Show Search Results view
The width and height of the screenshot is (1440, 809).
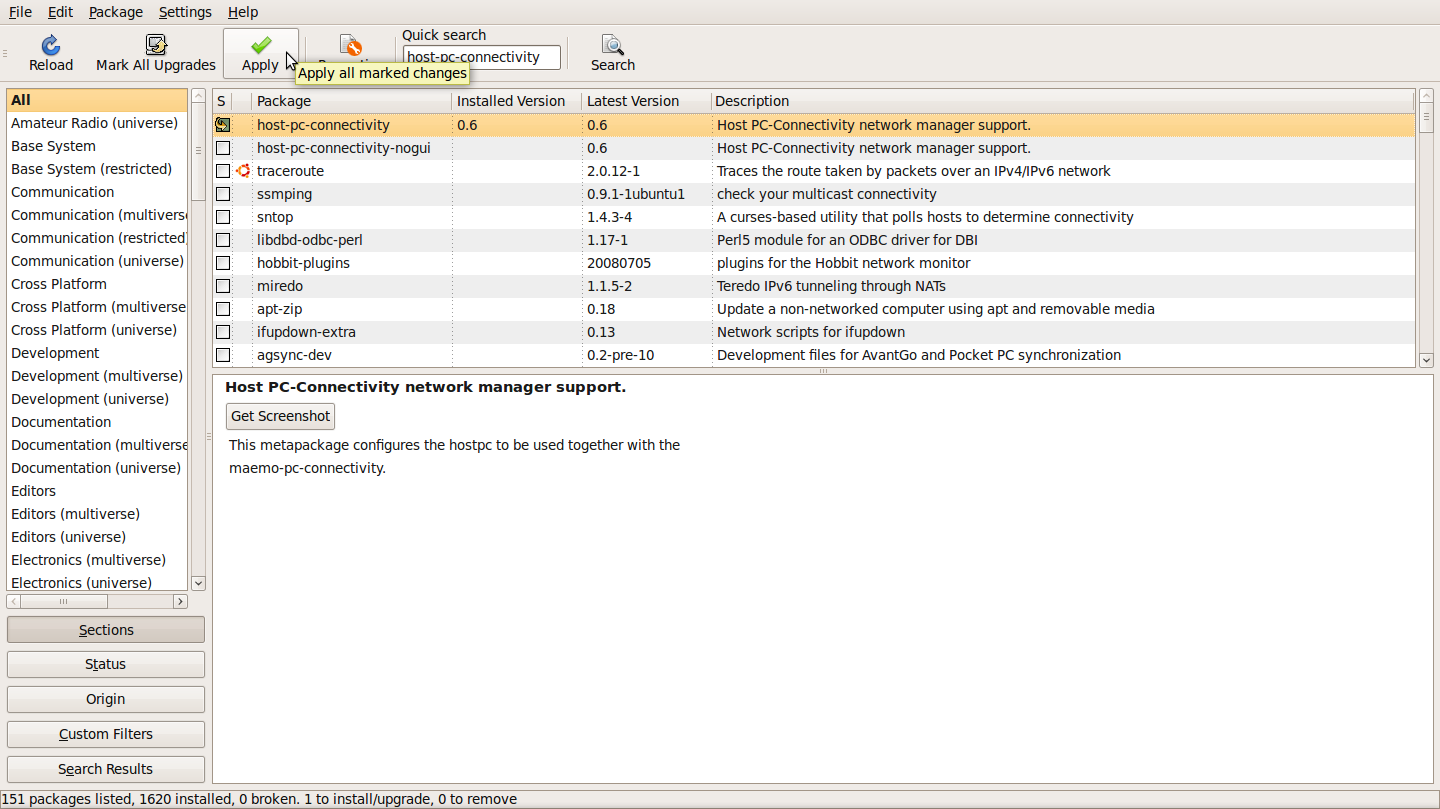tap(106, 769)
